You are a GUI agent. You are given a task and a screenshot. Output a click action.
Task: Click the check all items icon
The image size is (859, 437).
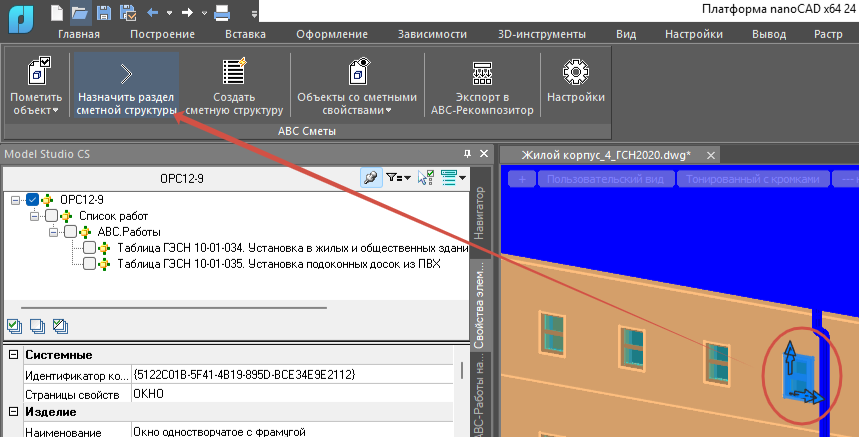point(14,326)
